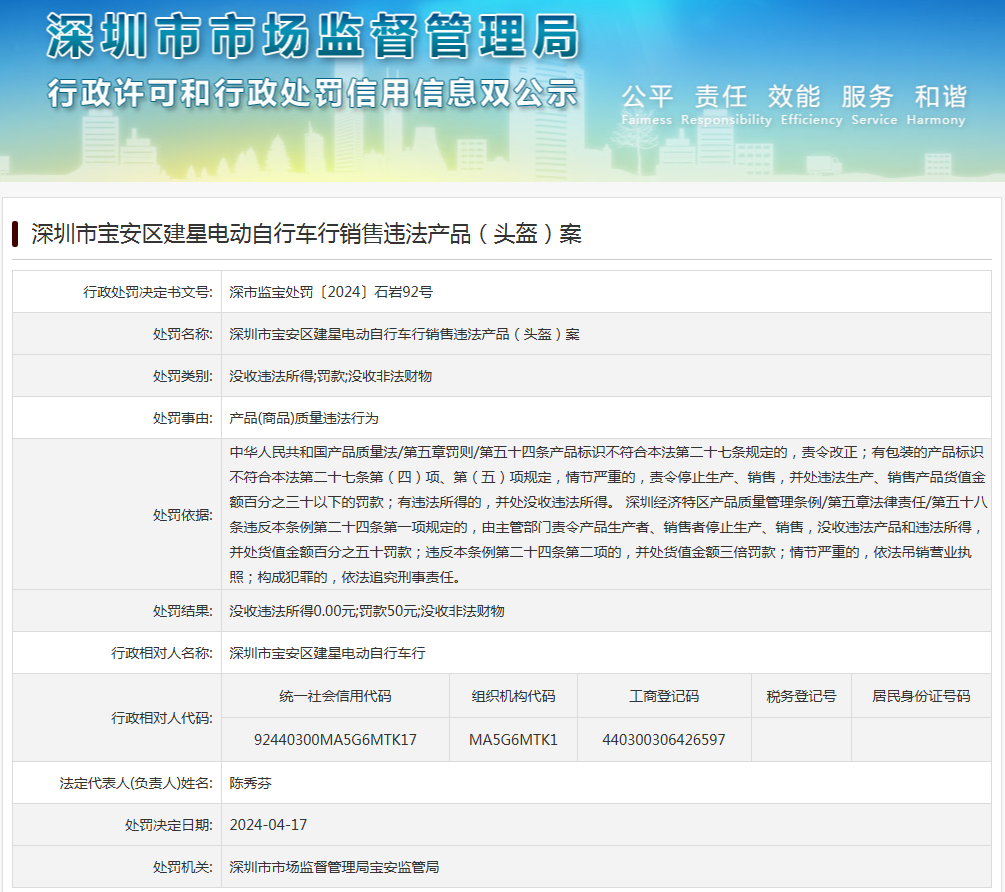The height and width of the screenshot is (892, 1005).
Task: Click the date 2024-04-17
Action: click(x=269, y=825)
